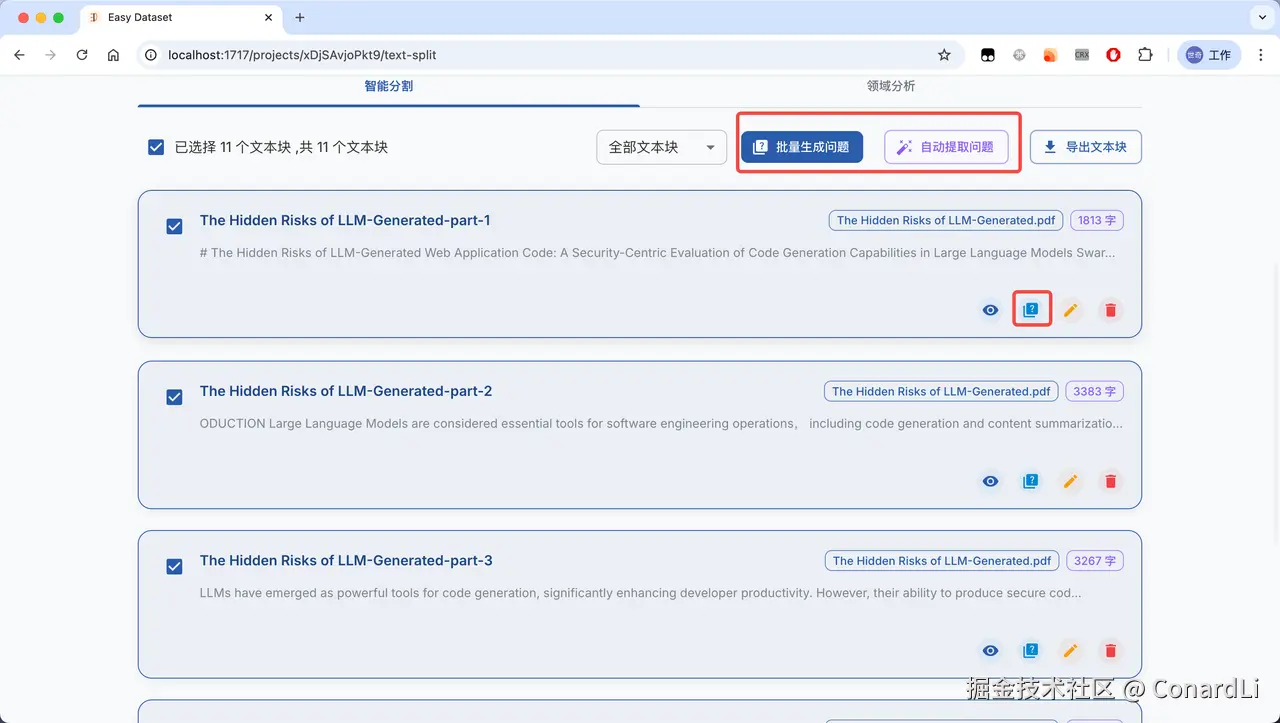Edit the part-1 text block pencil icon
The image size is (1280, 723).
pos(1070,310)
